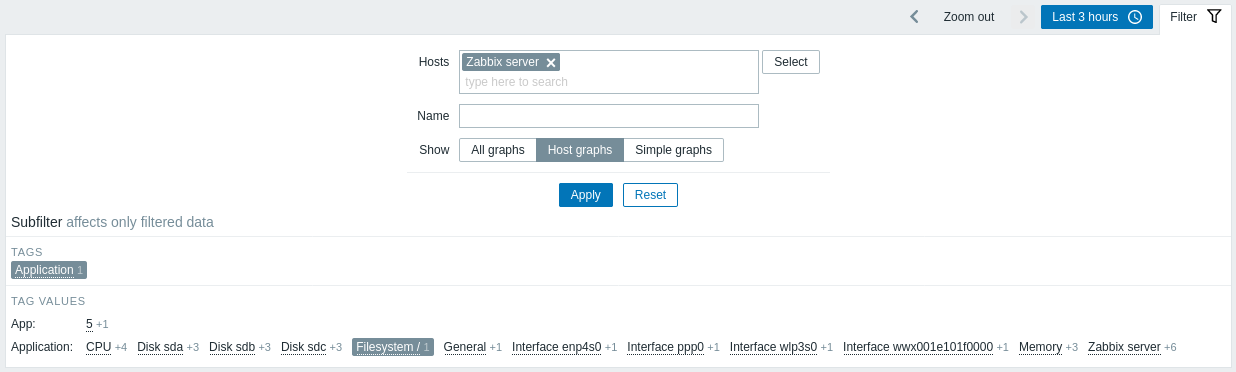The height and width of the screenshot is (372, 1236).
Task: Open the clock time selector icon
Action: coord(1135,17)
